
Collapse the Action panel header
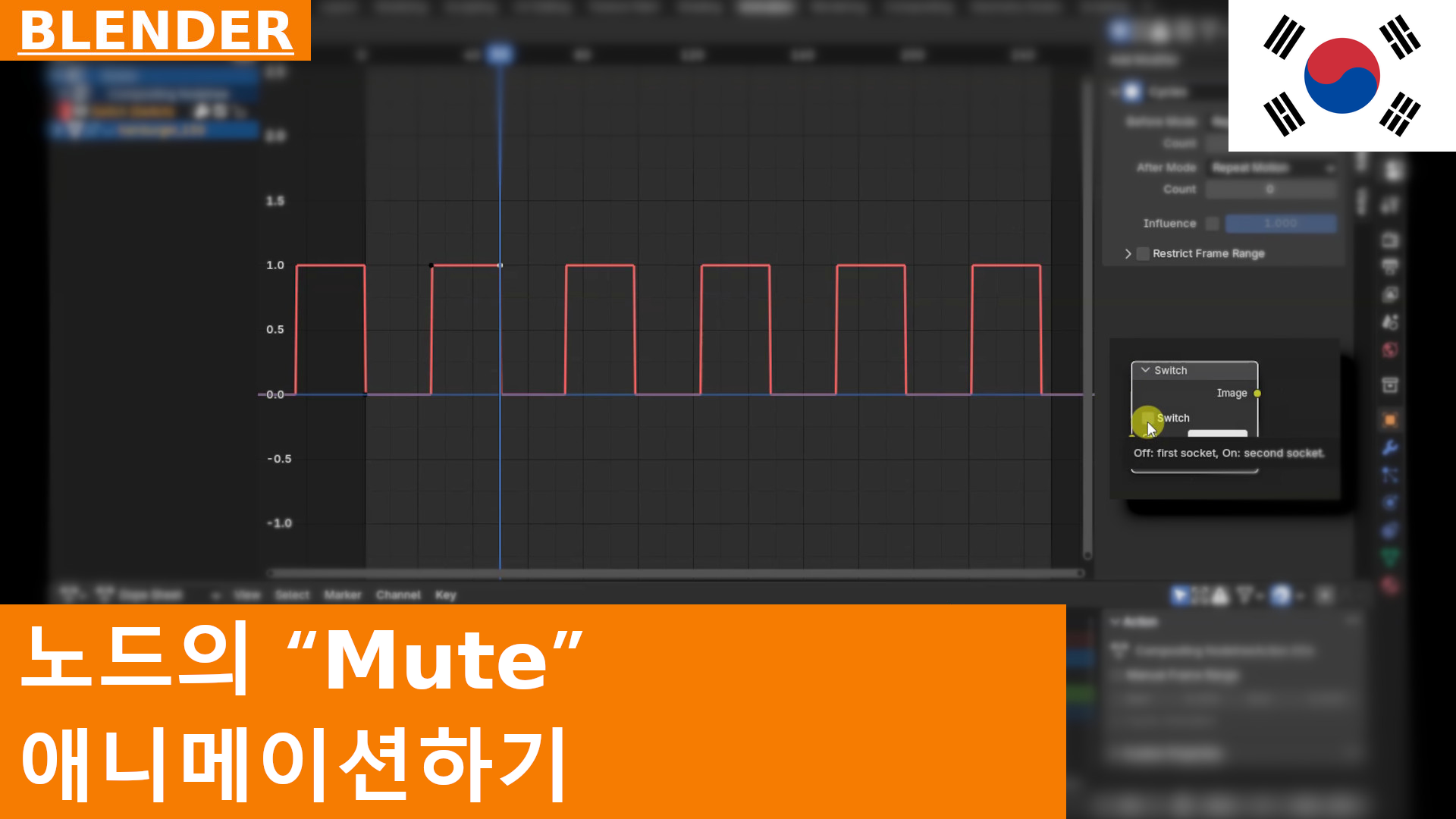point(1136,622)
